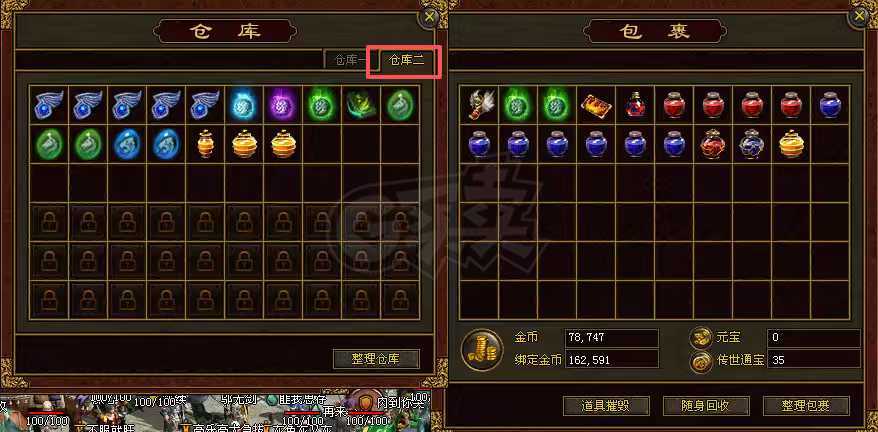This screenshot has height=432, width=878.
Task: Click the 元宝 ingot icon
Action: point(700,338)
